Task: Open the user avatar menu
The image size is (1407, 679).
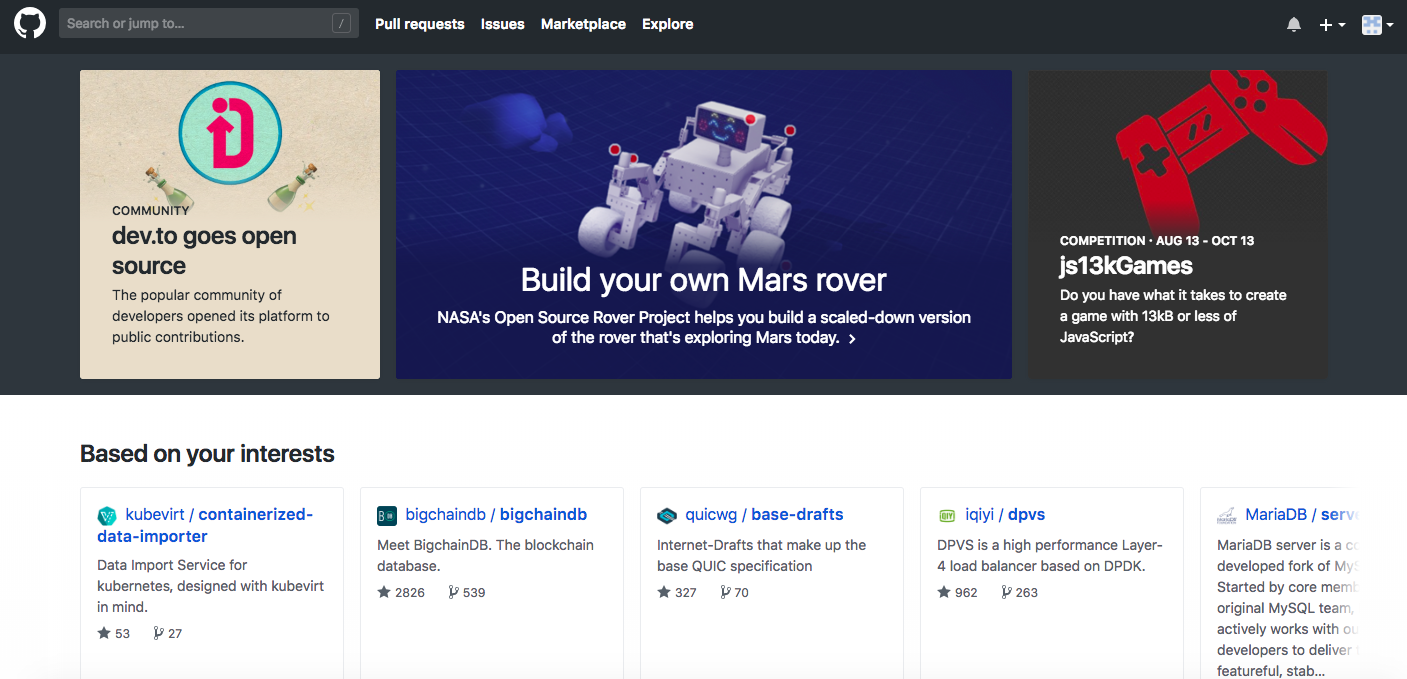Action: (1377, 24)
